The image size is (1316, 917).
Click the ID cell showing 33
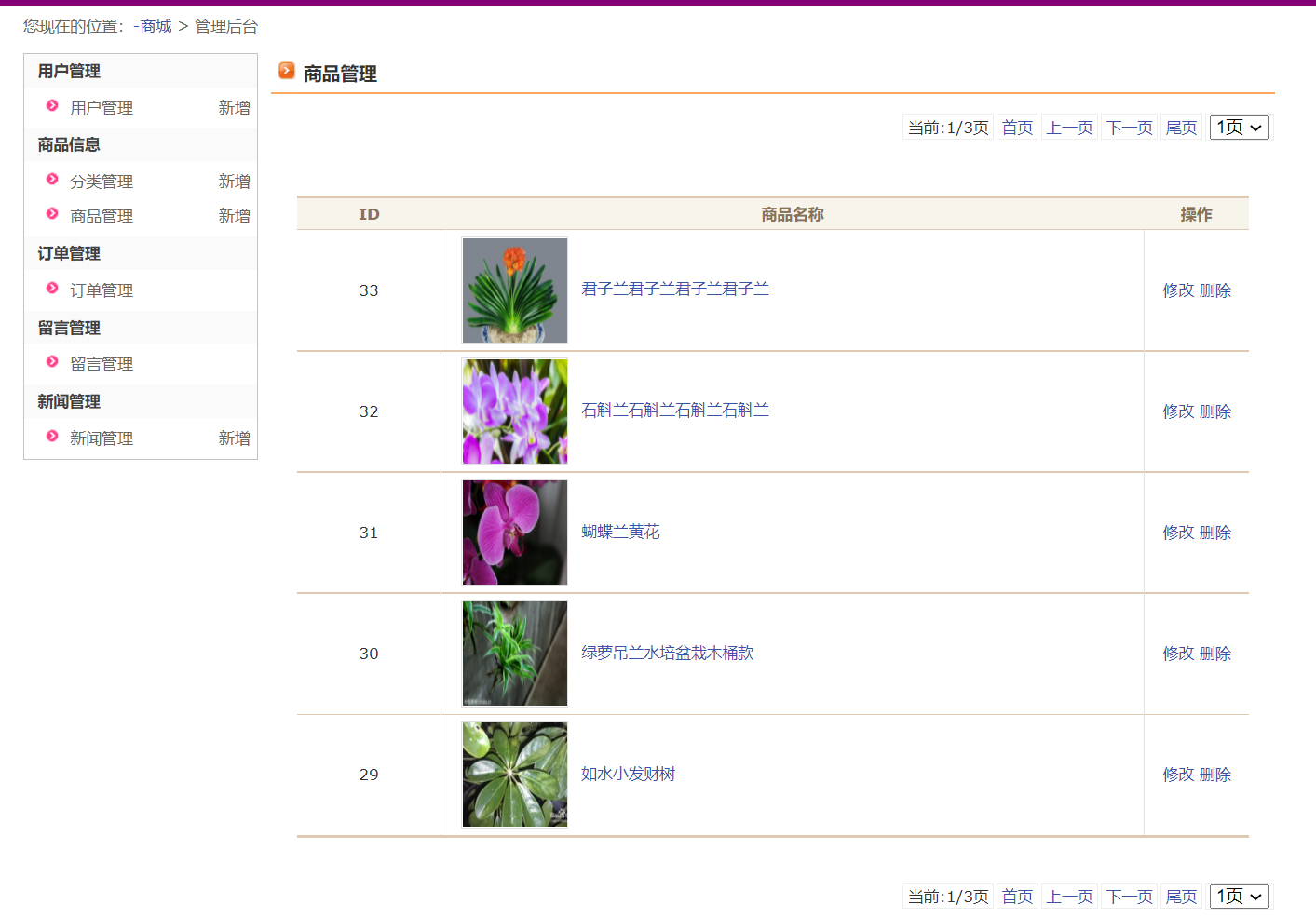[x=369, y=290]
